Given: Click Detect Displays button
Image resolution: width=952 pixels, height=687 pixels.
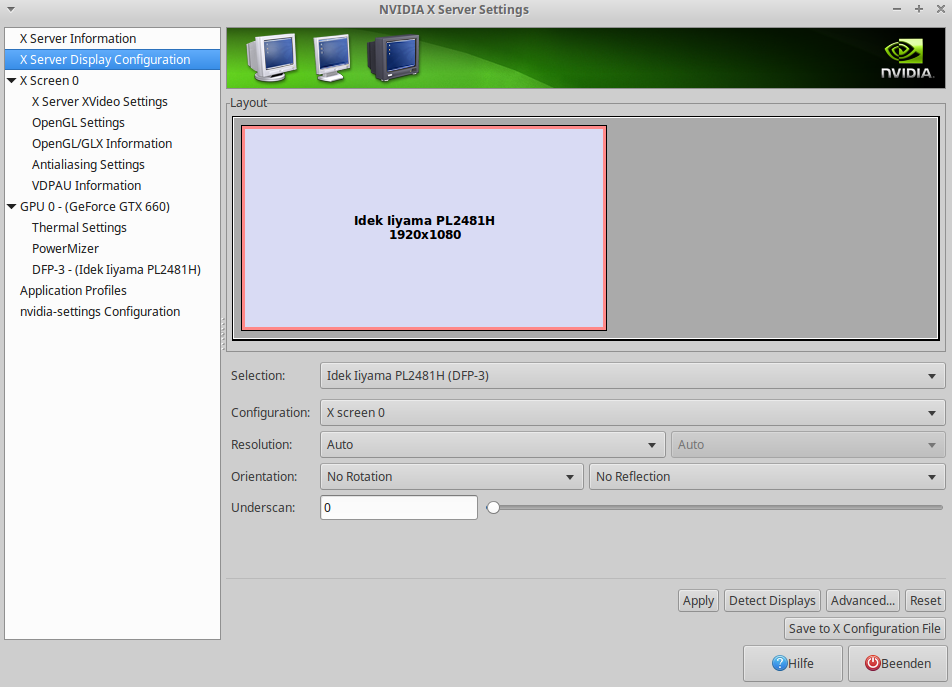Looking at the screenshot, I should (772, 600).
